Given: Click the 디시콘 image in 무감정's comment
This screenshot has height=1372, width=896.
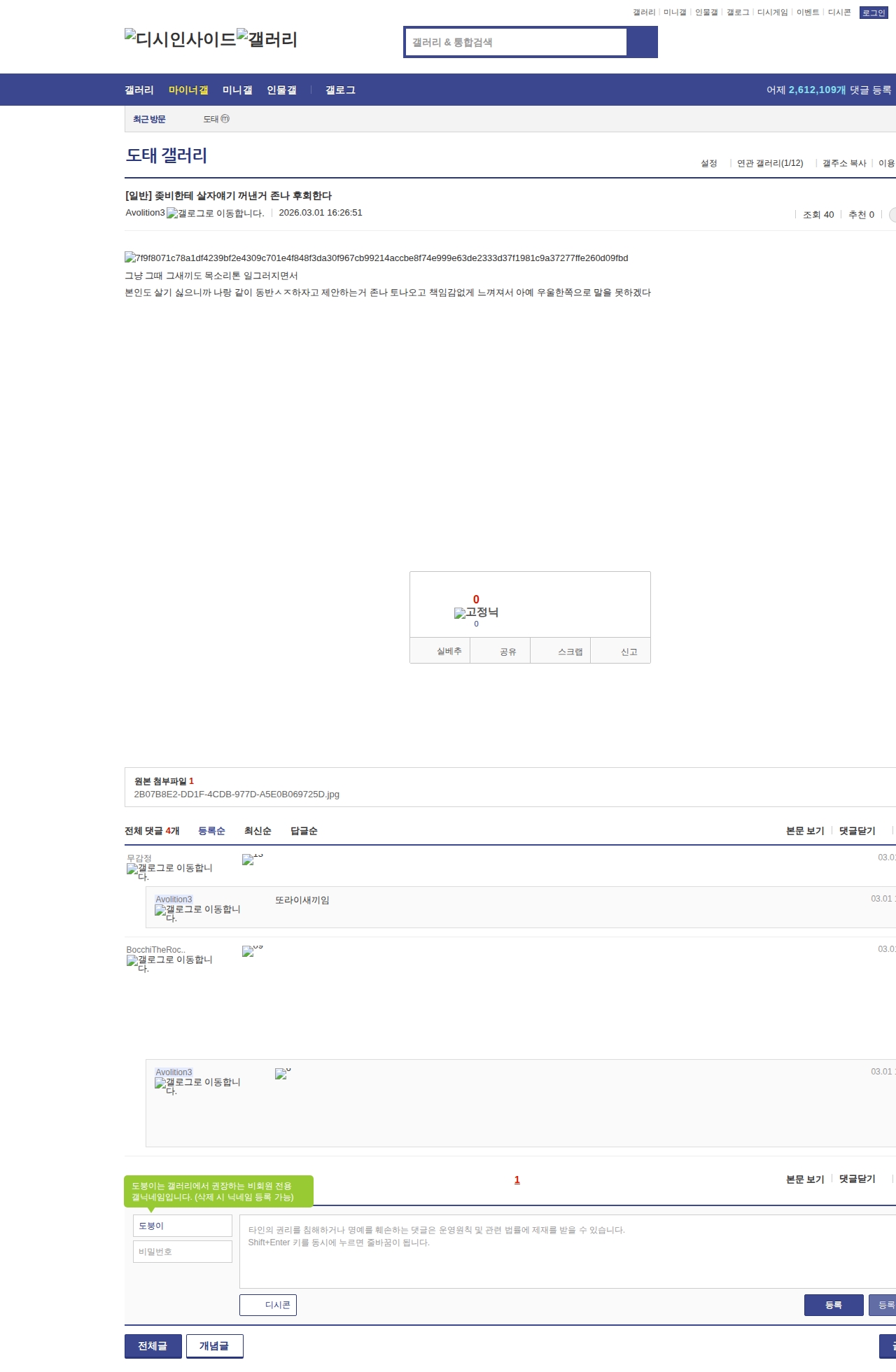Looking at the screenshot, I should tap(252, 858).
